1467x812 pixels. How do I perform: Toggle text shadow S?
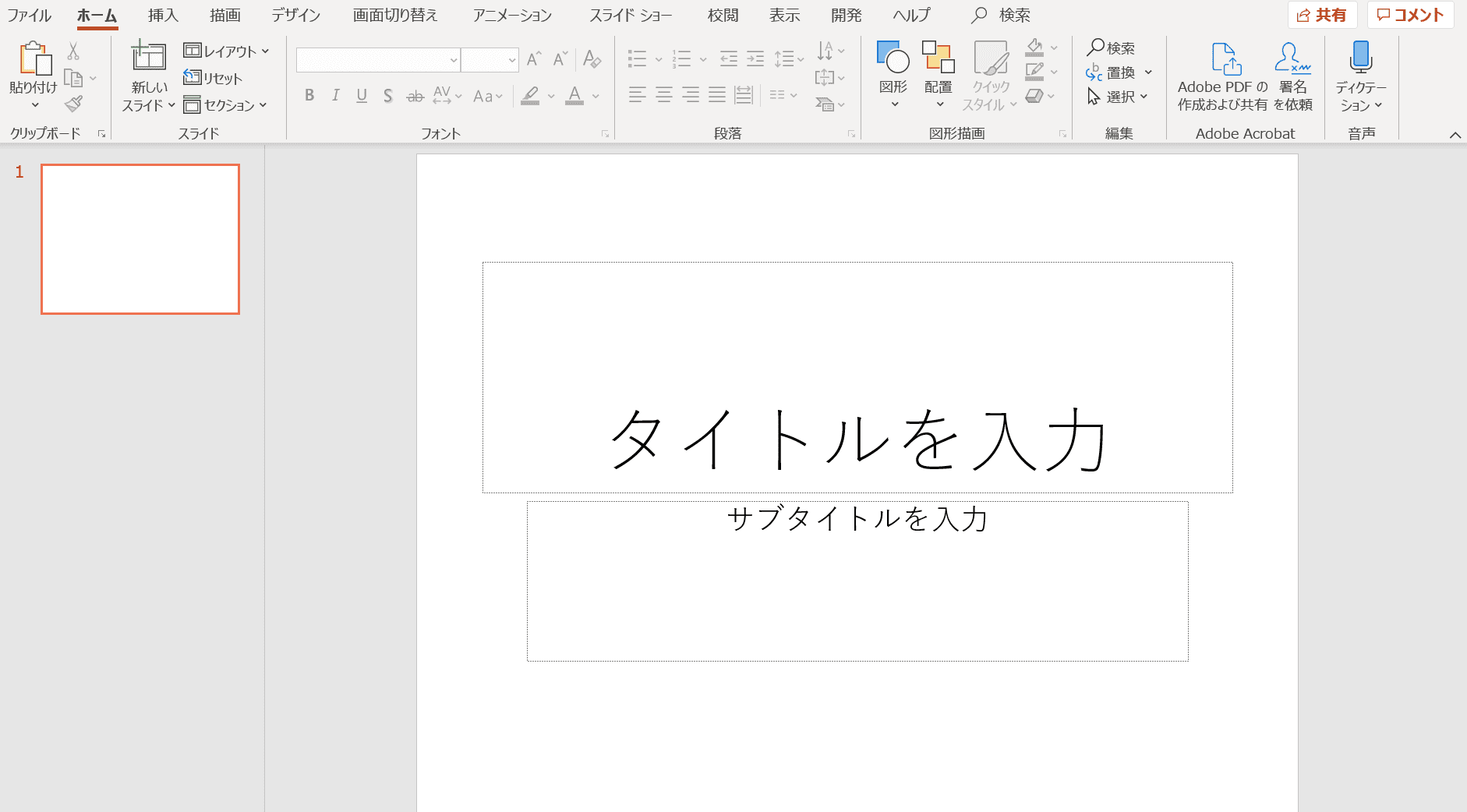pos(387,95)
